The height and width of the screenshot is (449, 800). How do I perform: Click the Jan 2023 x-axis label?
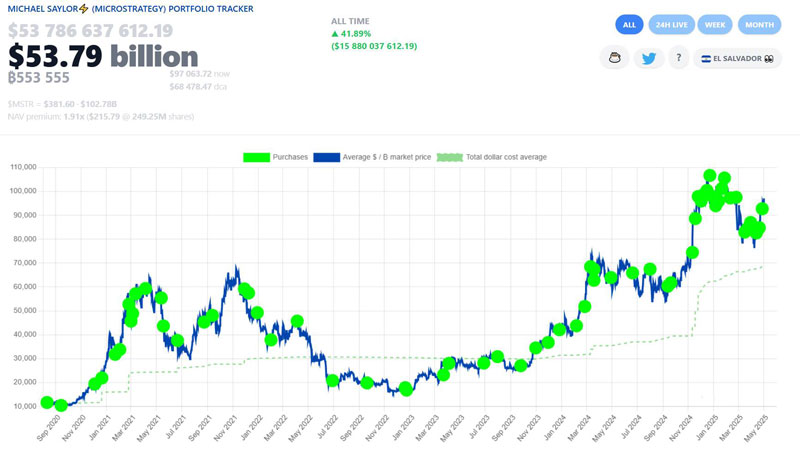coord(403,428)
